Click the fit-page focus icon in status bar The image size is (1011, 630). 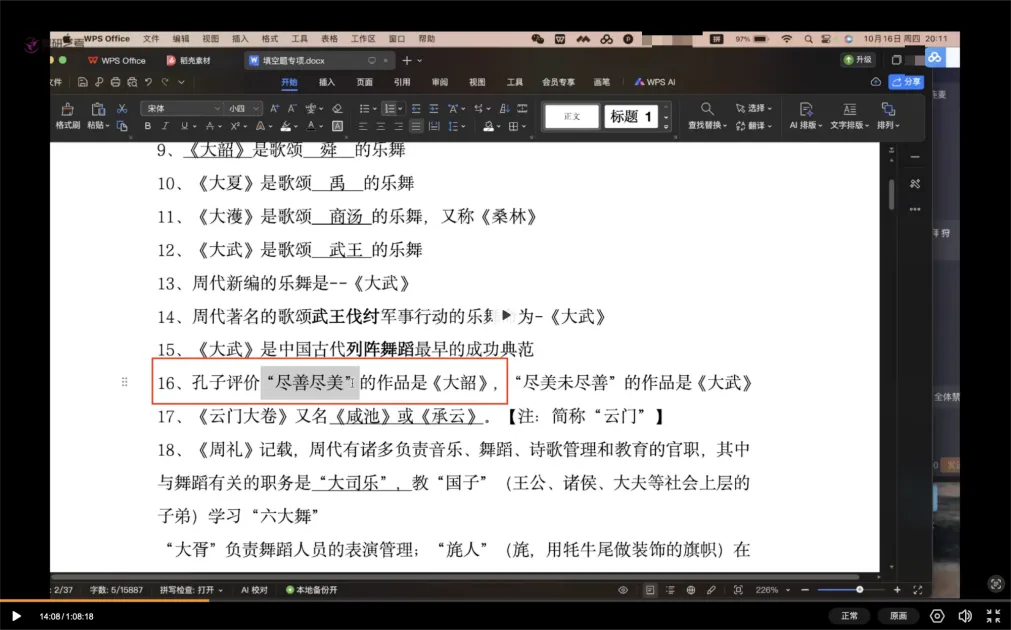tap(738, 590)
